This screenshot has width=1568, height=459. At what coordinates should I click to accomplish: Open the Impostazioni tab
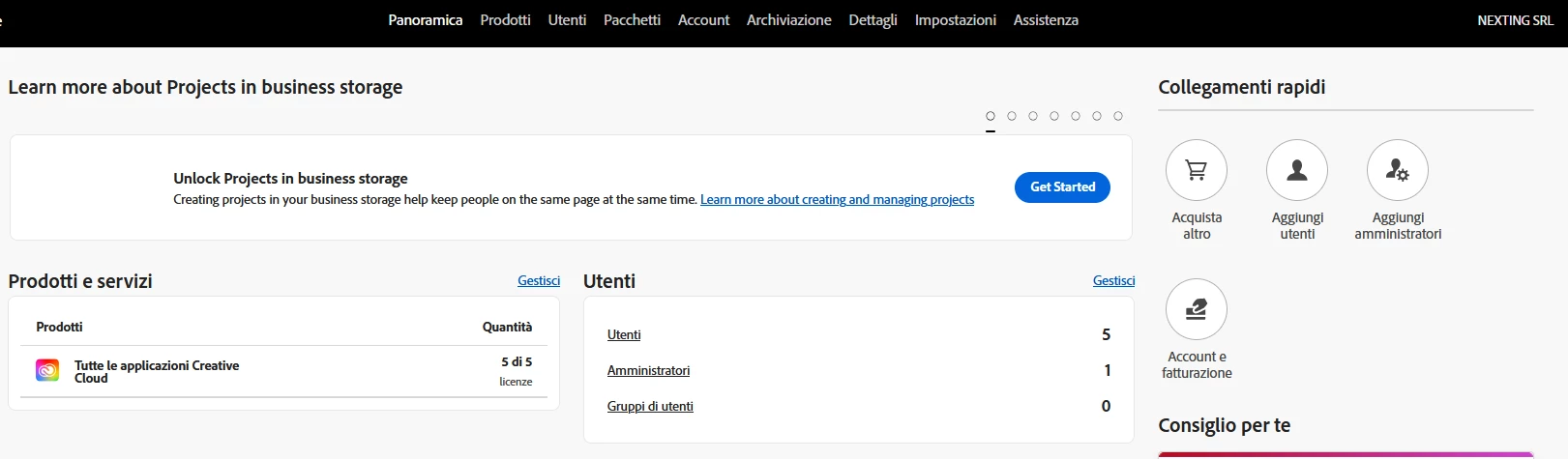(x=956, y=20)
